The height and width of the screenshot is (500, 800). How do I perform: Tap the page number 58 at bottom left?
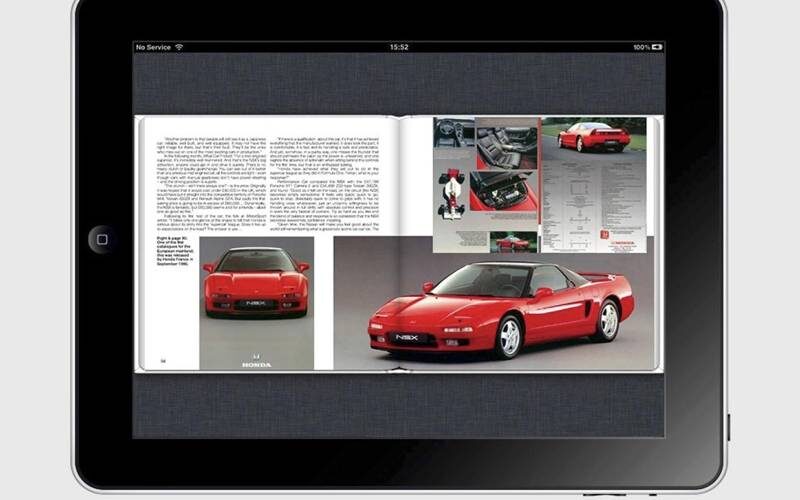point(163,361)
